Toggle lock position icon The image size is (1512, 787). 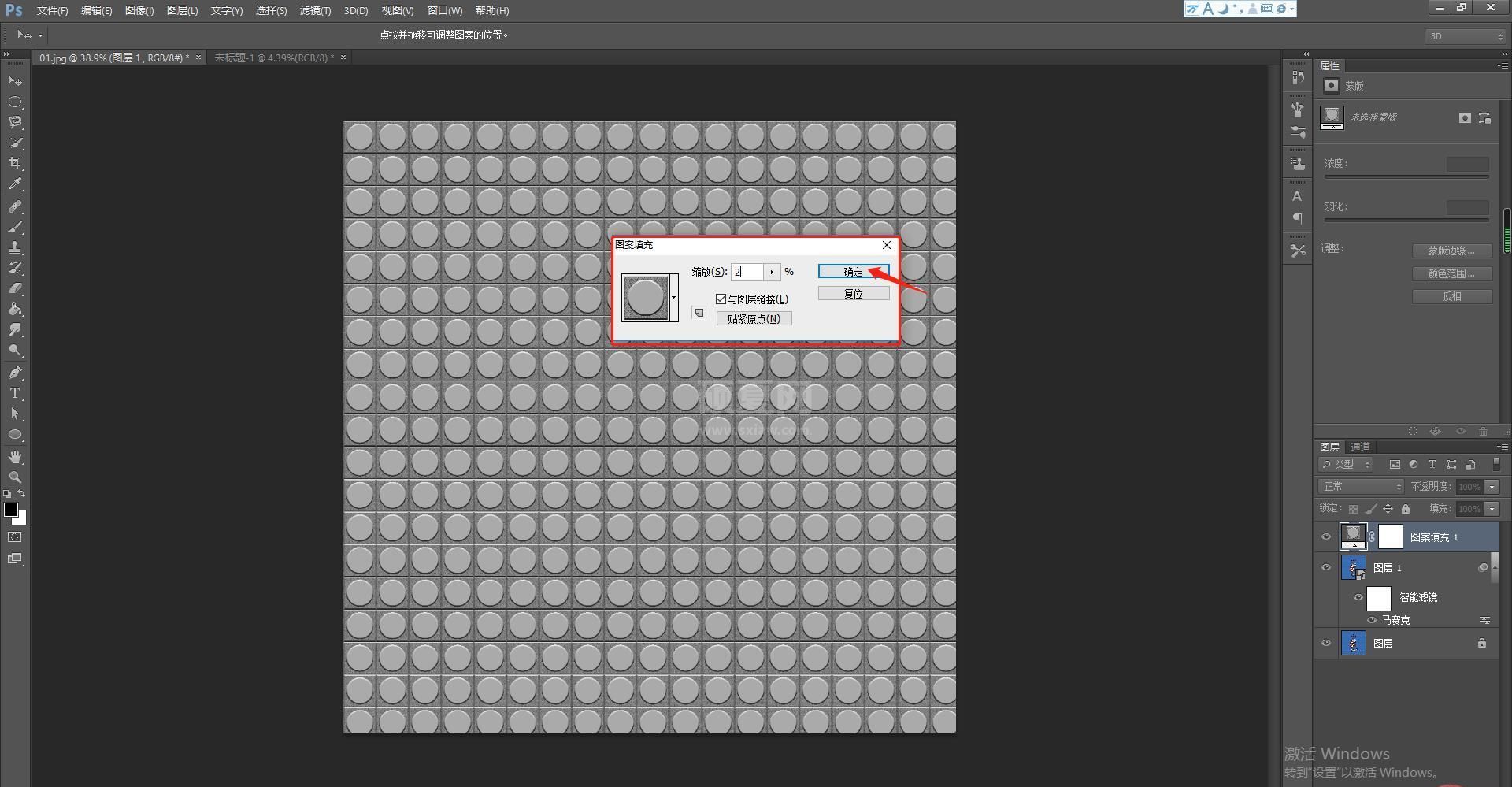click(1388, 509)
